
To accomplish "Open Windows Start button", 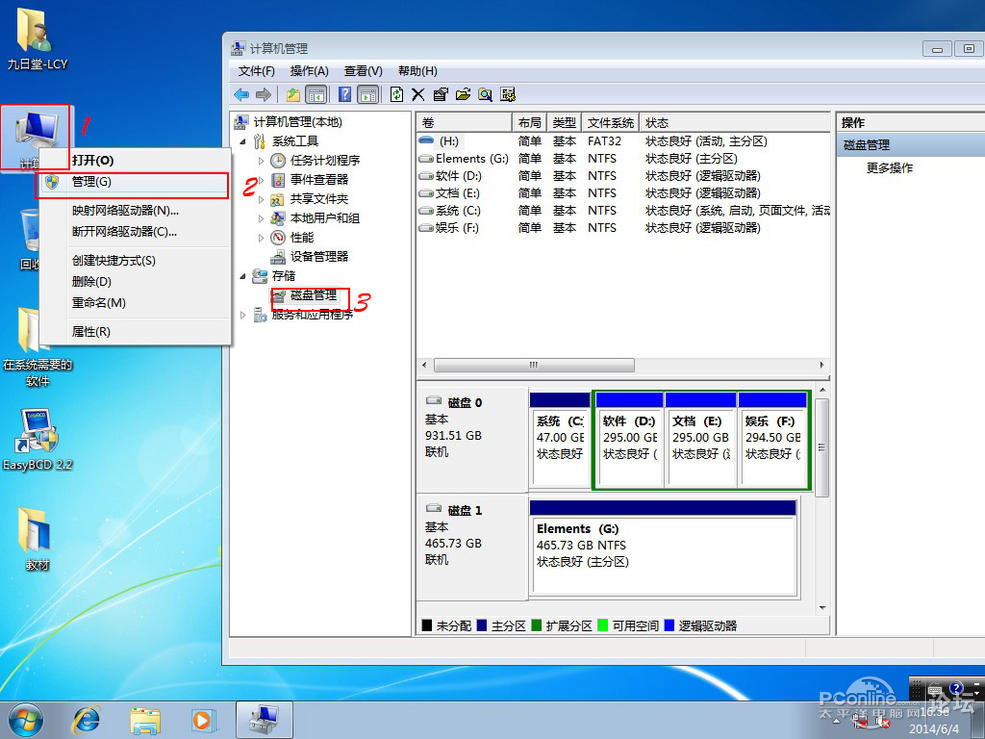I will tap(26, 720).
